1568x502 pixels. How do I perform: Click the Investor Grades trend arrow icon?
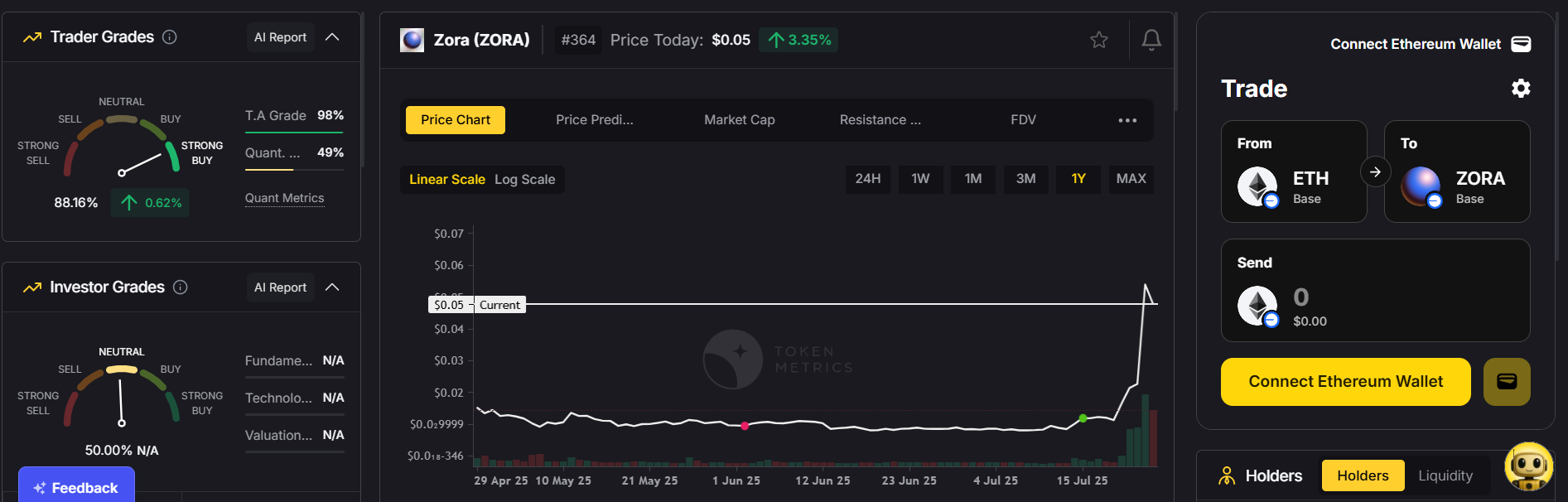[x=32, y=287]
